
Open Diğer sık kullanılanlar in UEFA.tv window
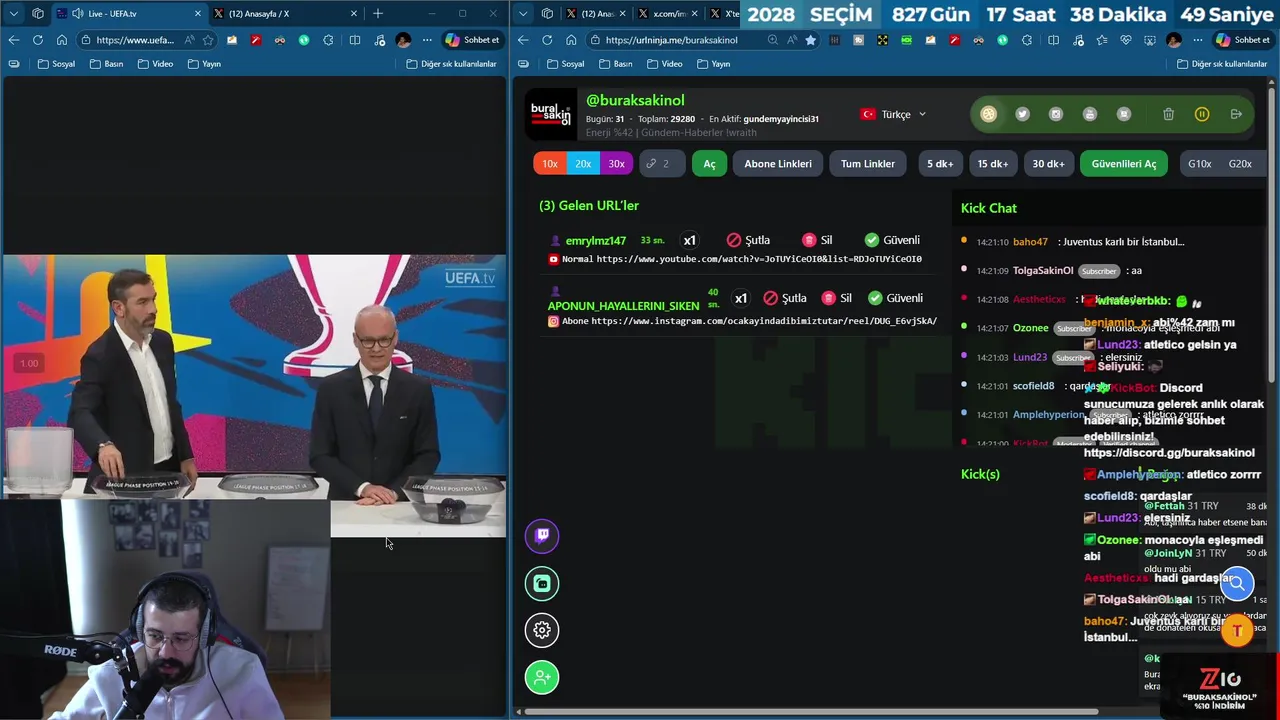click(451, 64)
